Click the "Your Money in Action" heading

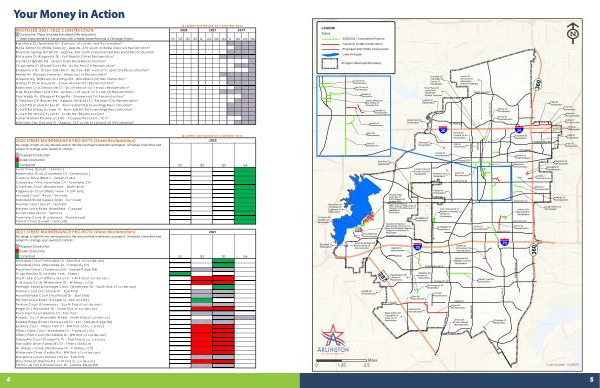point(69,14)
